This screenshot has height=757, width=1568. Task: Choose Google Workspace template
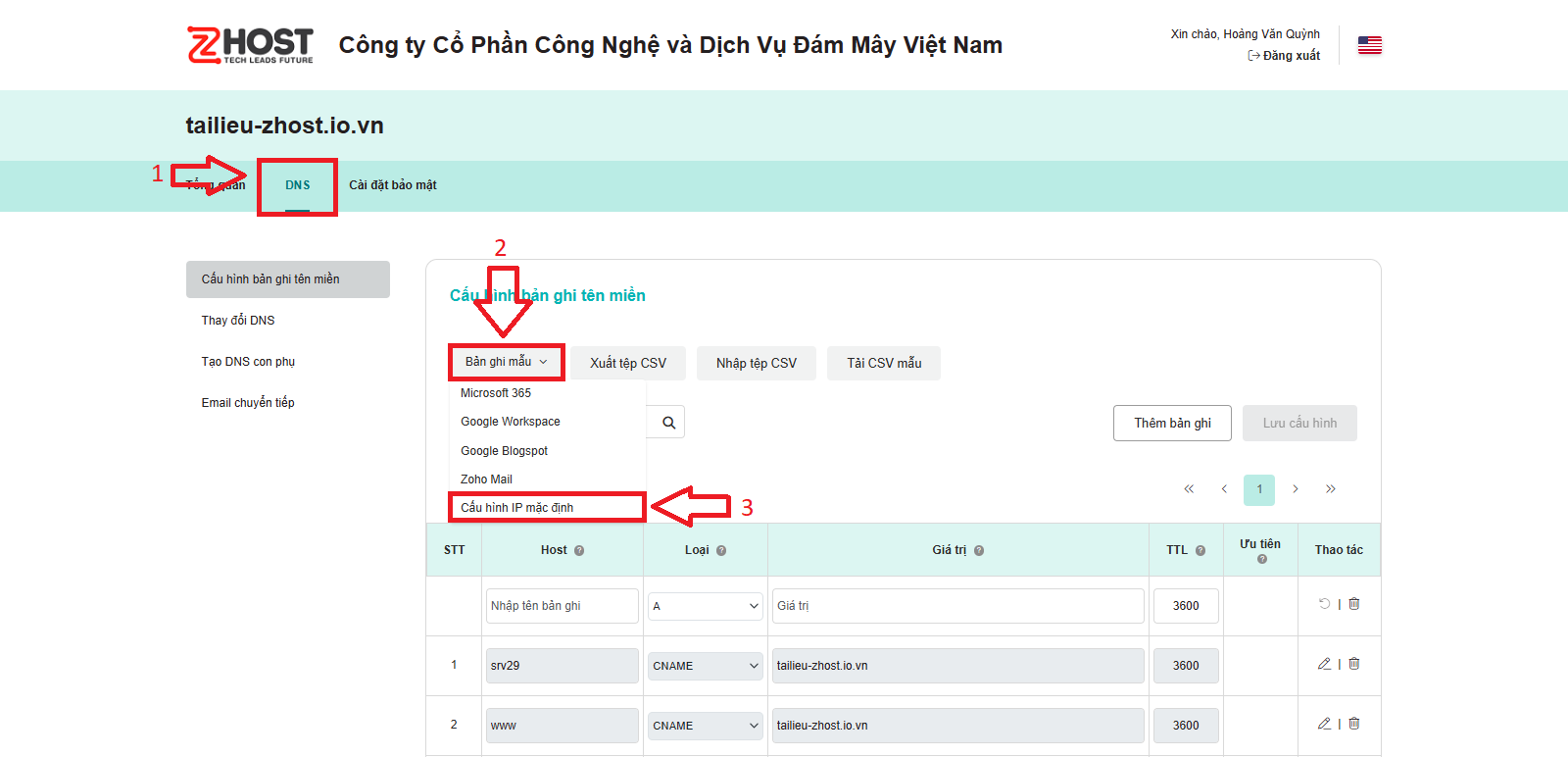(x=511, y=422)
